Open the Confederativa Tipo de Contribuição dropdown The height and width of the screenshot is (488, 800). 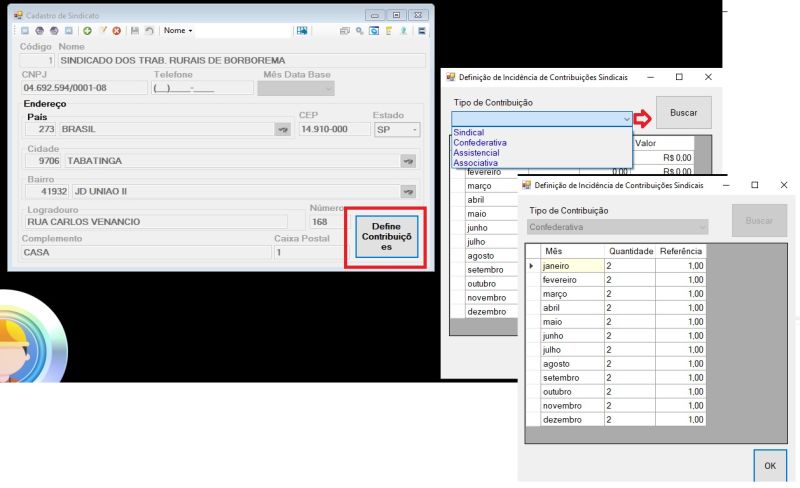point(702,227)
